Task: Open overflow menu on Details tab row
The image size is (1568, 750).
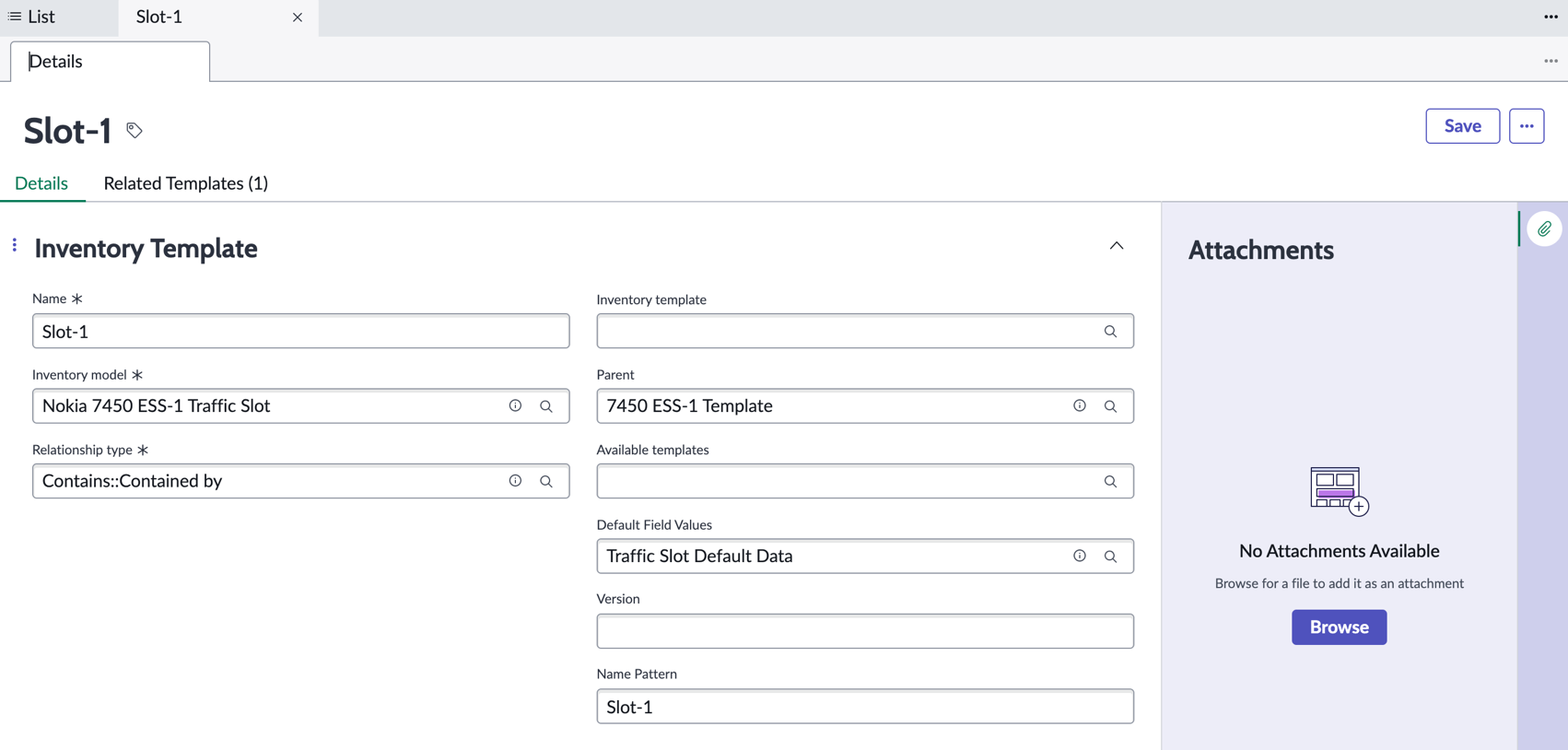Action: point(1550,61)
